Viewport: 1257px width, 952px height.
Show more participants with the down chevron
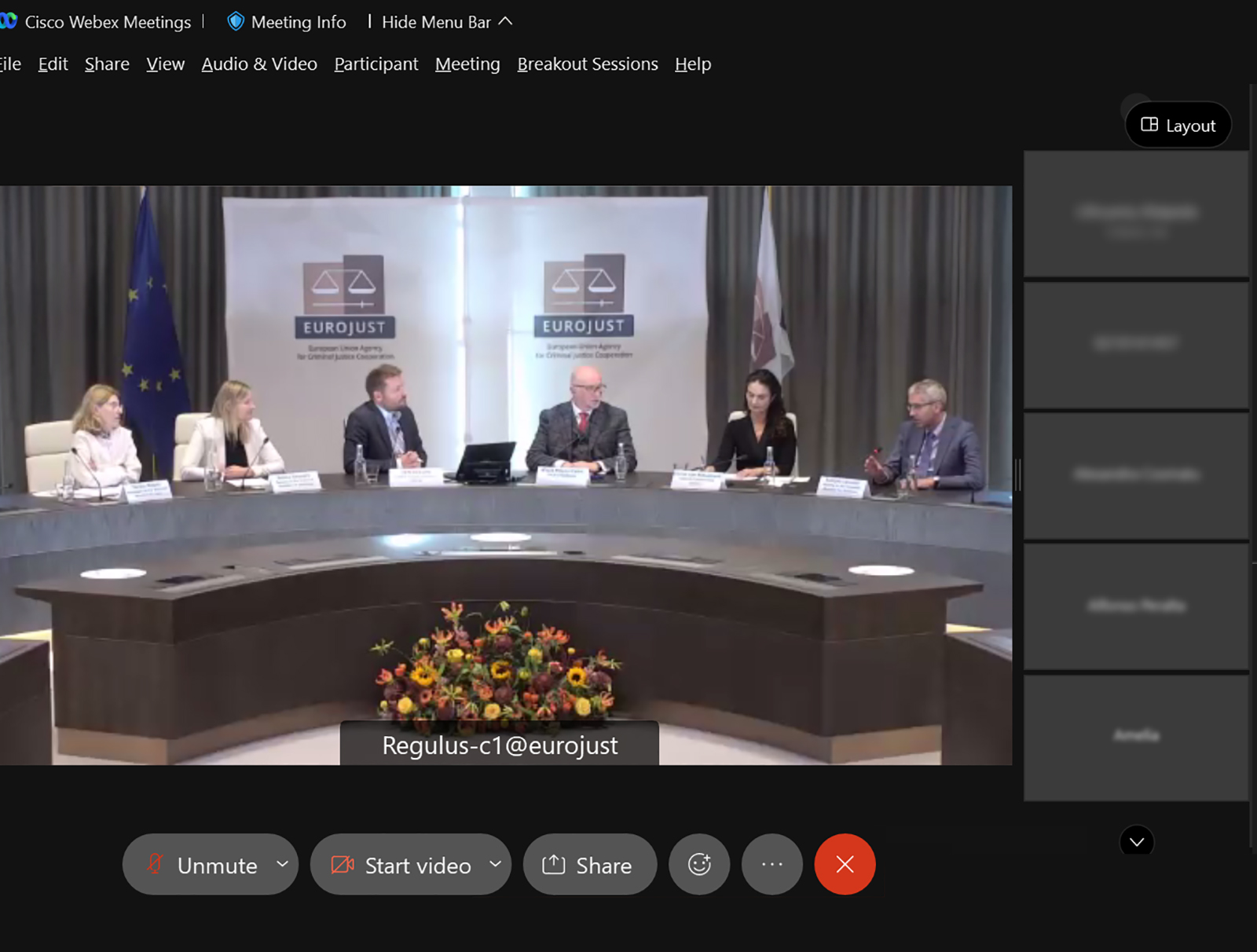pos(1136,841)
